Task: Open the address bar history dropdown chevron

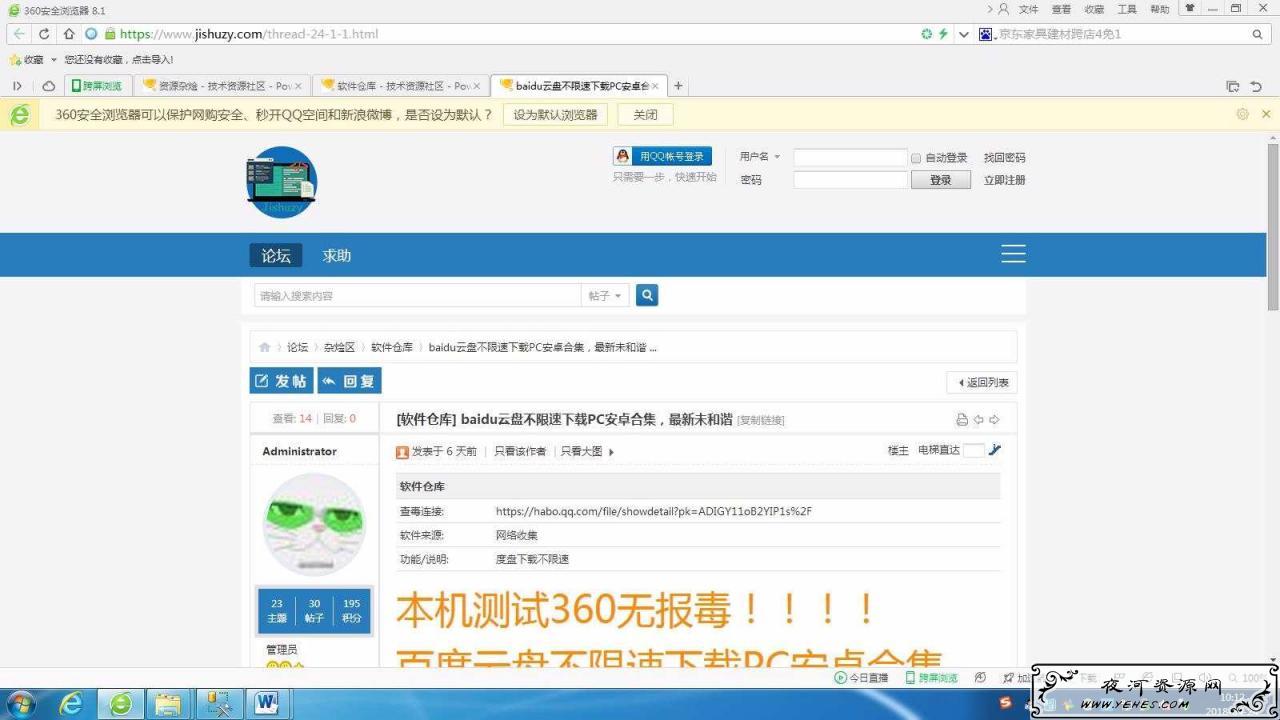Action: pyautogui.click(x=964, y=34)
